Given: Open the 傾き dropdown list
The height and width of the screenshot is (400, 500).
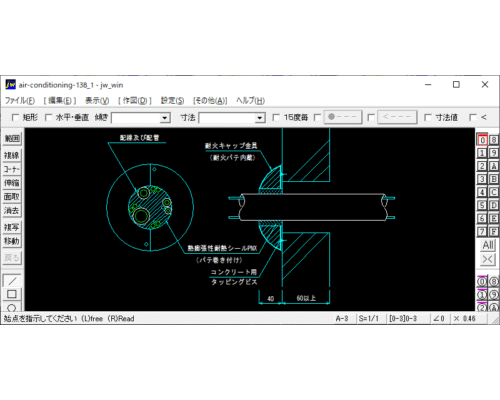Looking at the screenshot, I should point(164,118).
